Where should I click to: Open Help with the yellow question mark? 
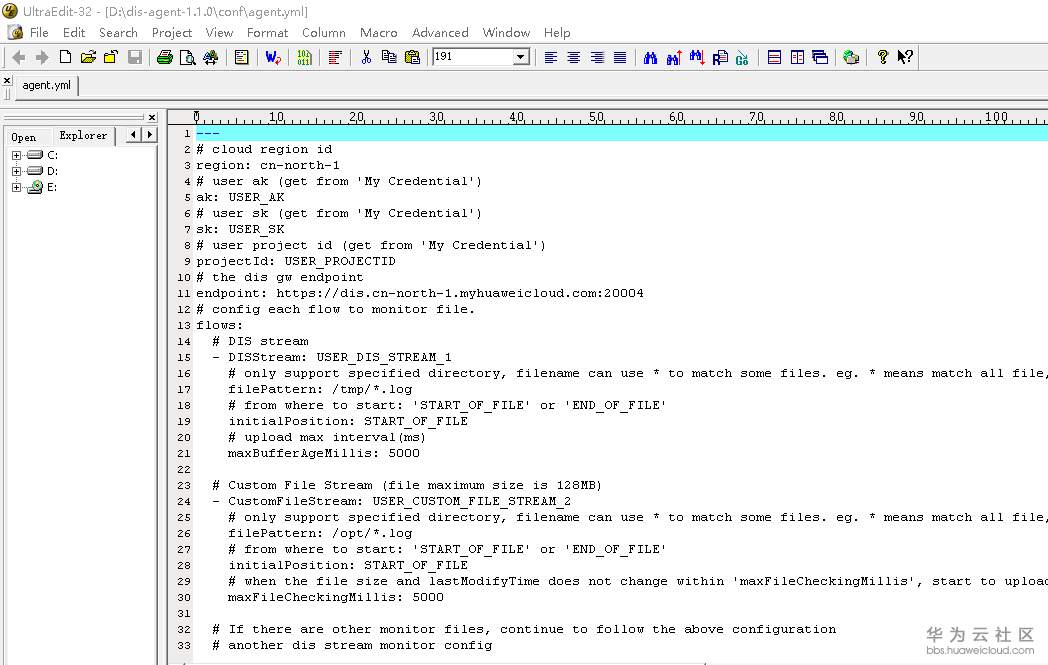pyautogui.click(x=882, y=57)
